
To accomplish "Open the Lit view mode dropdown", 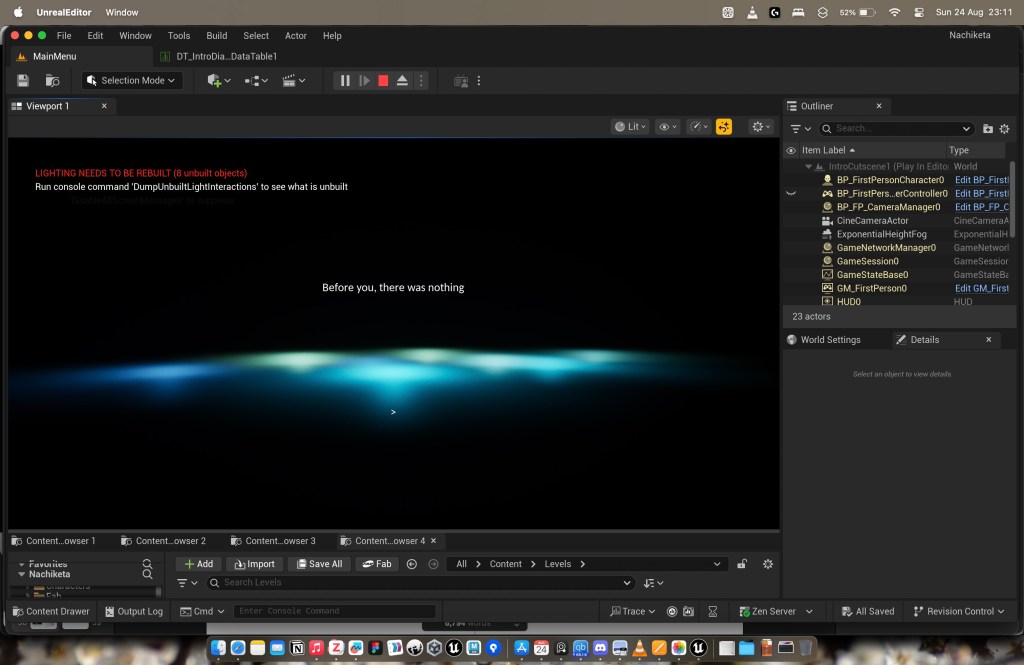I will click(x=631, y=127).
